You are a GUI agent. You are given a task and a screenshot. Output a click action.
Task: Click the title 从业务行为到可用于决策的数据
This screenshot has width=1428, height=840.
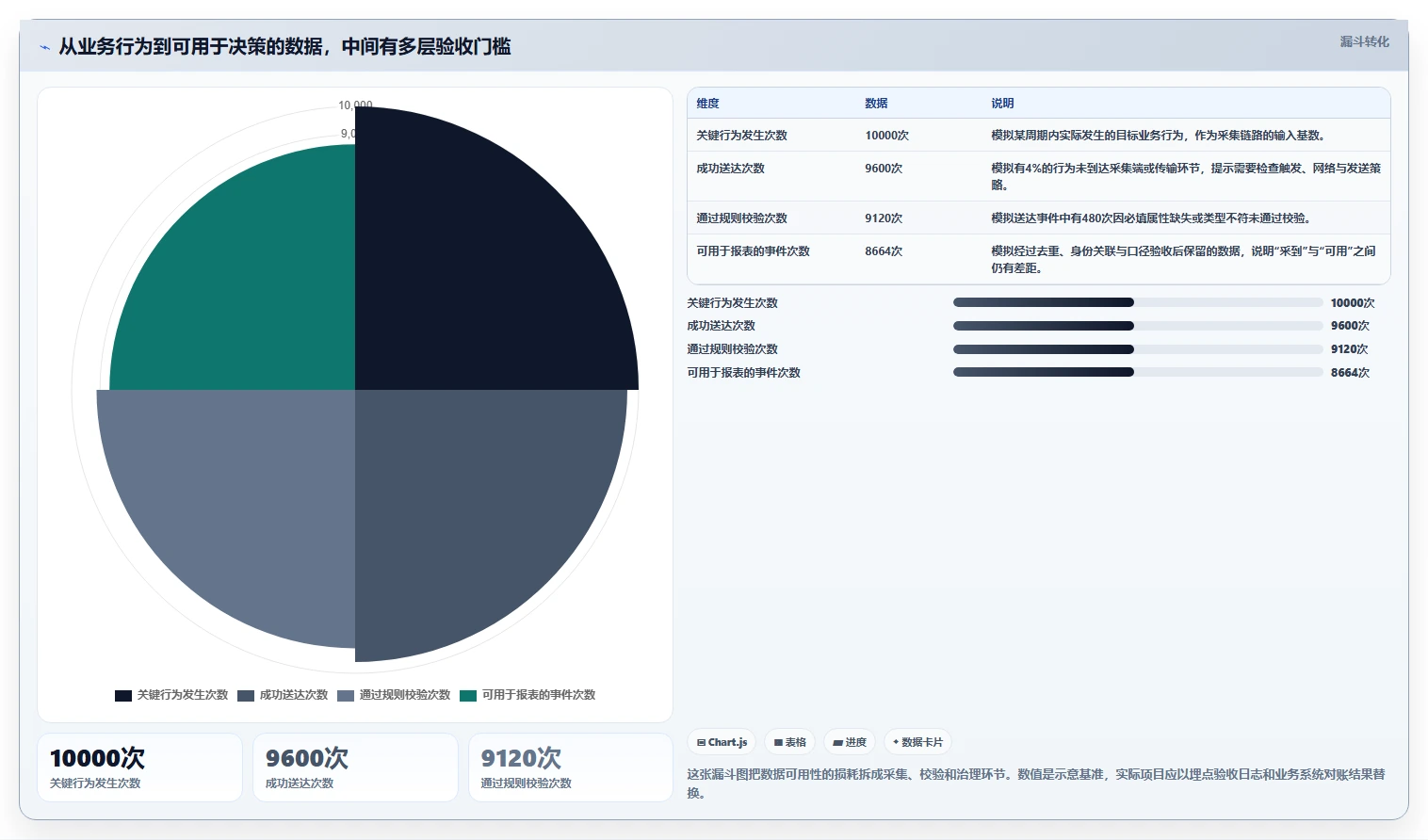pos(285,46)
